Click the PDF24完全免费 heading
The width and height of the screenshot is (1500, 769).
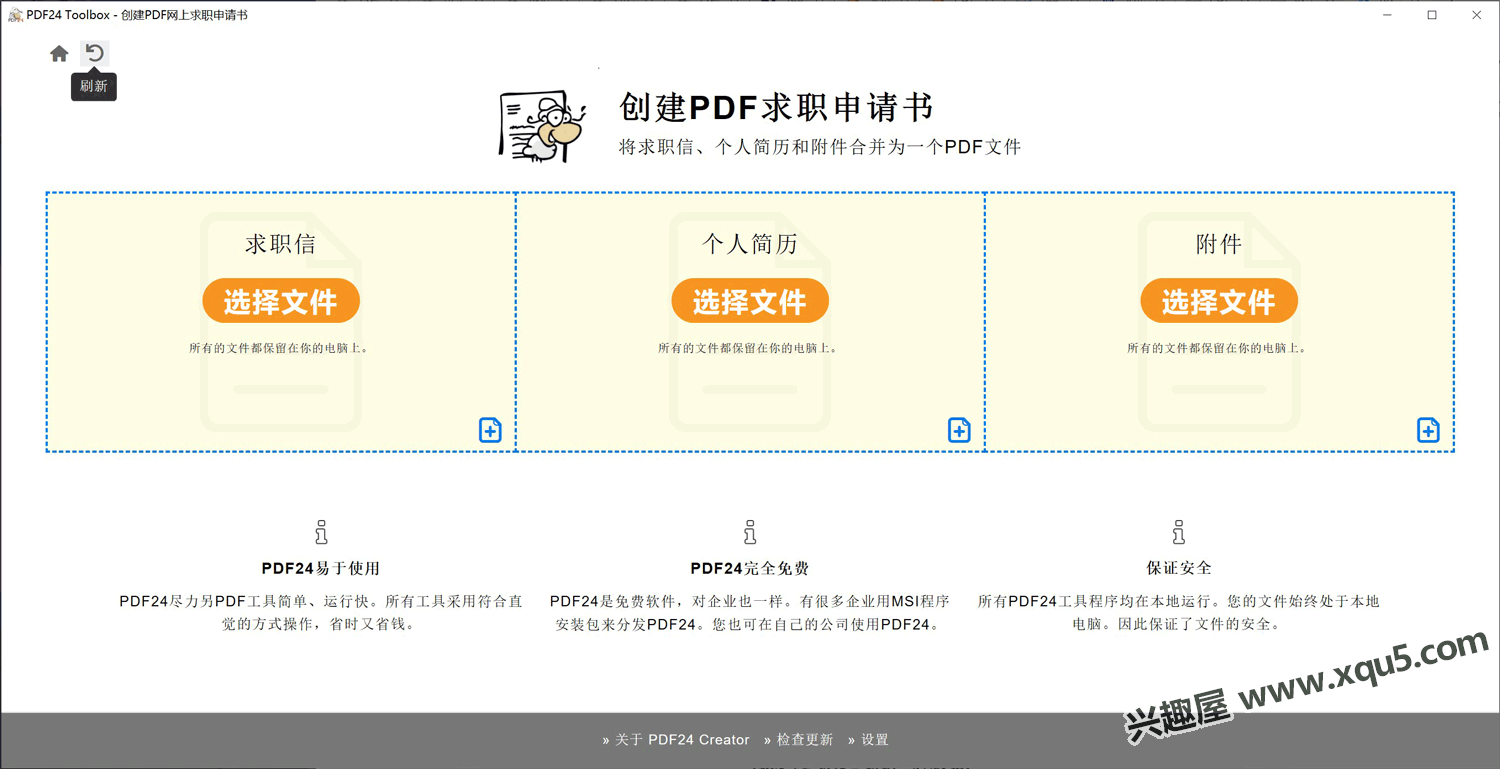click(x=750, y=568)
